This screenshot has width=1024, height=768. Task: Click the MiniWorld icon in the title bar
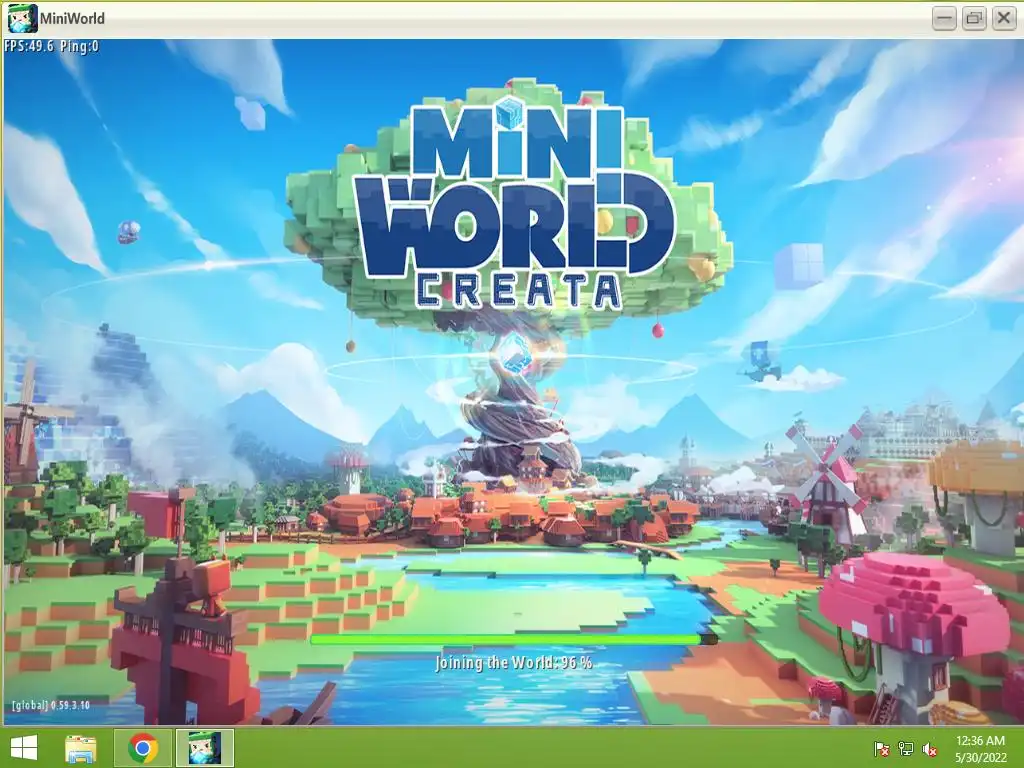tap(22, 18)
